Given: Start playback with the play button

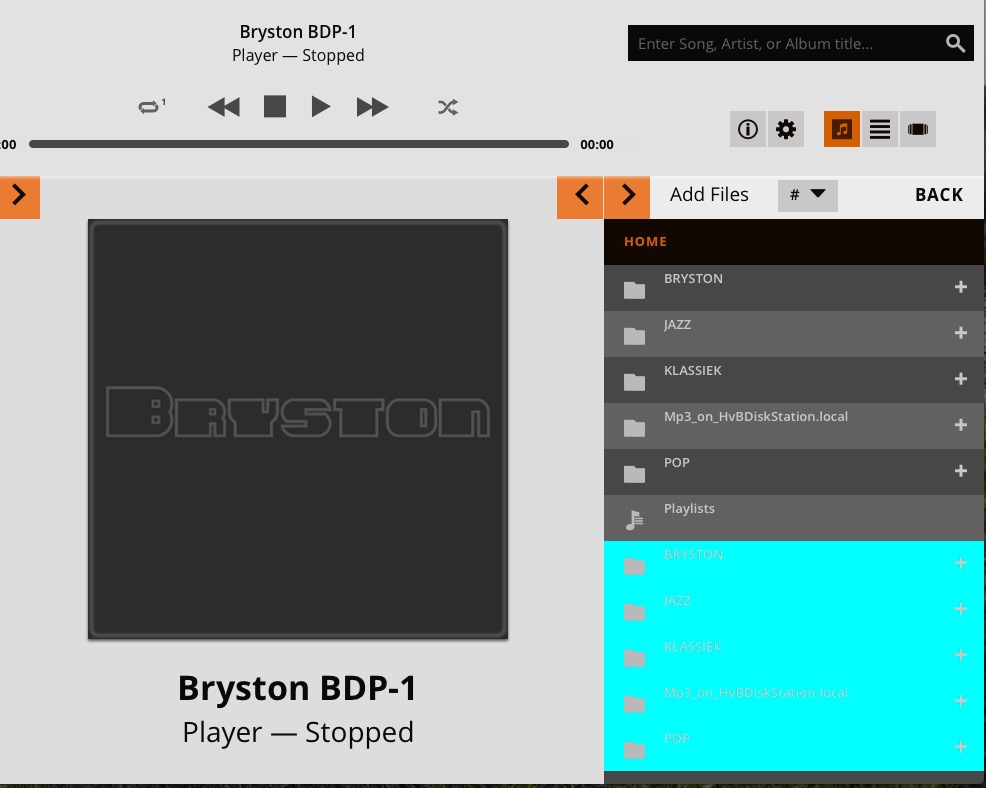Looking at the screenshot, I should [321, 107].
